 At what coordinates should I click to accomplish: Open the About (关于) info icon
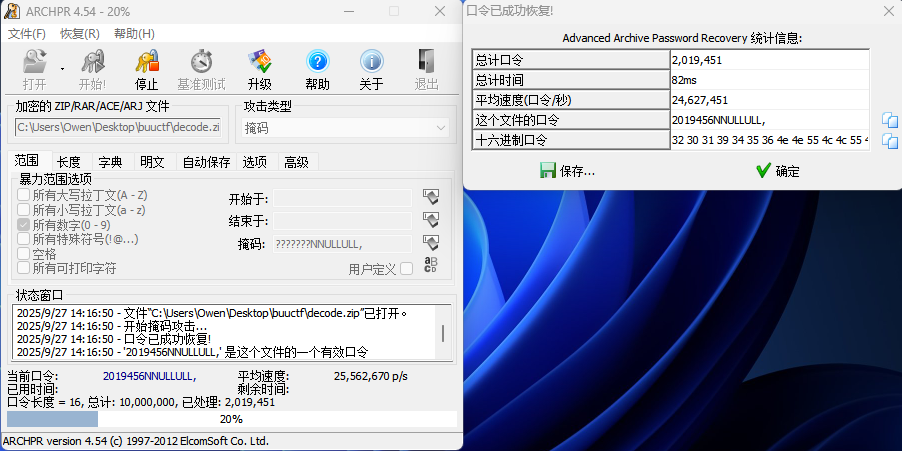tap(372, 61)
